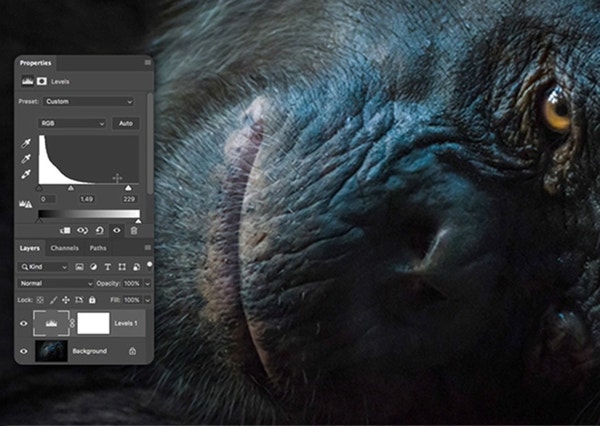Pick the white point eyedropper
600x426 pixels.
tap(26, 174)
